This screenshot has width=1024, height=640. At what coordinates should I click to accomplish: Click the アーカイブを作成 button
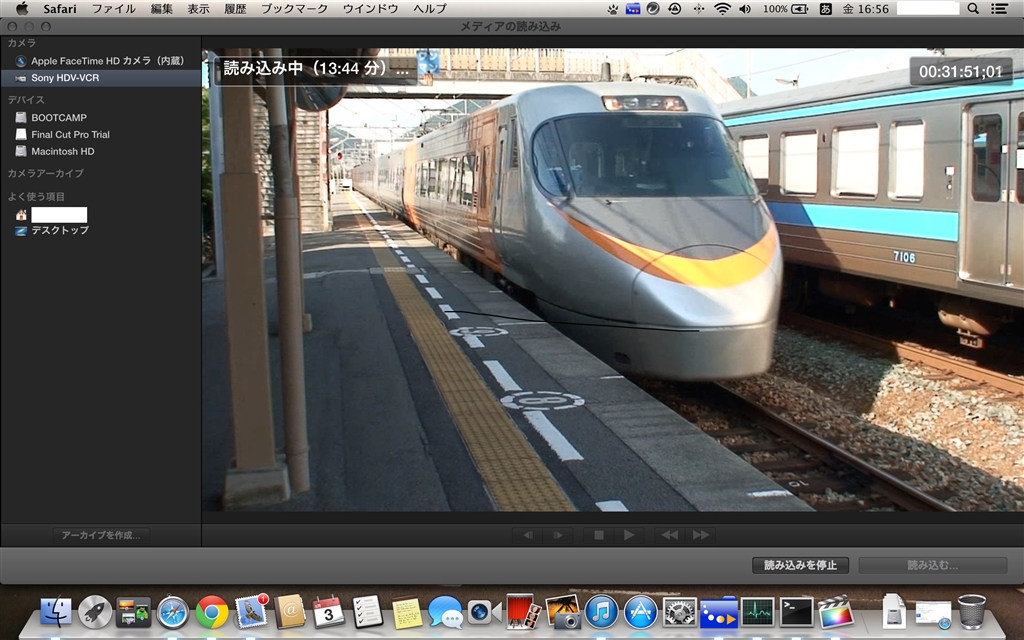[101, 535]
